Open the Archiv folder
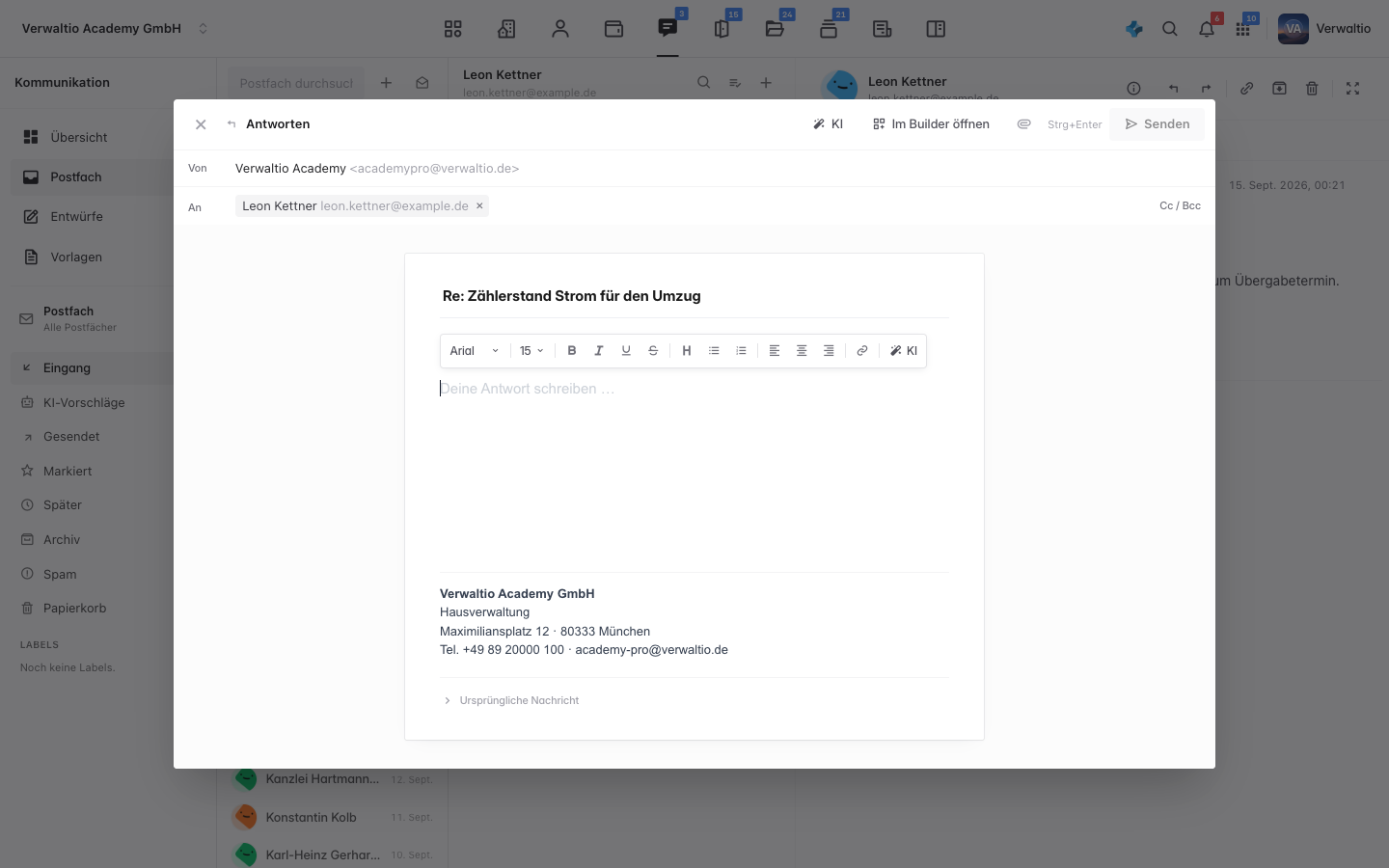 93,540
